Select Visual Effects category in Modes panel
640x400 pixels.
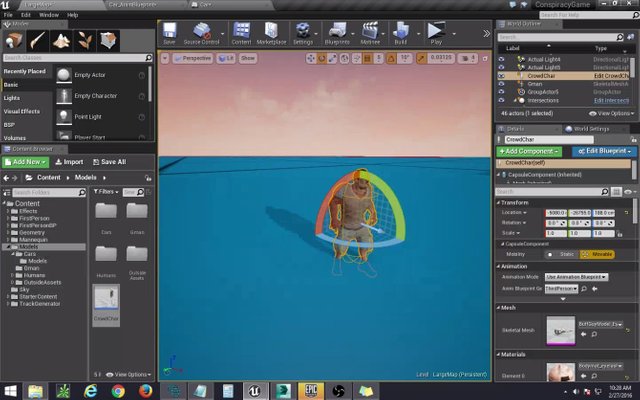pyautogui.click(x=22, y=111)
